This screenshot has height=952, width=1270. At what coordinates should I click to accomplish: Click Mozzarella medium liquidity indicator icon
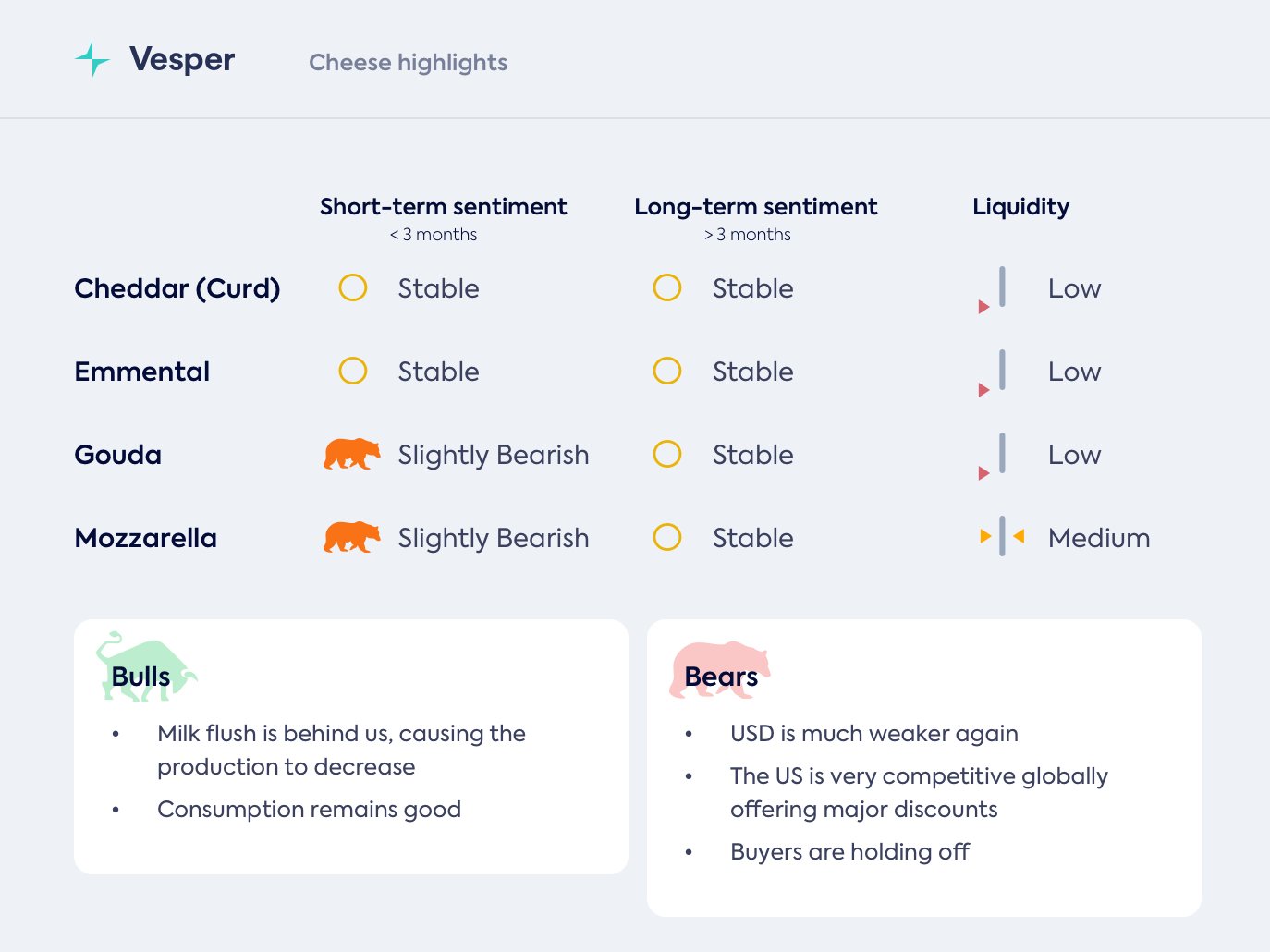click(x=1002, y=536)
